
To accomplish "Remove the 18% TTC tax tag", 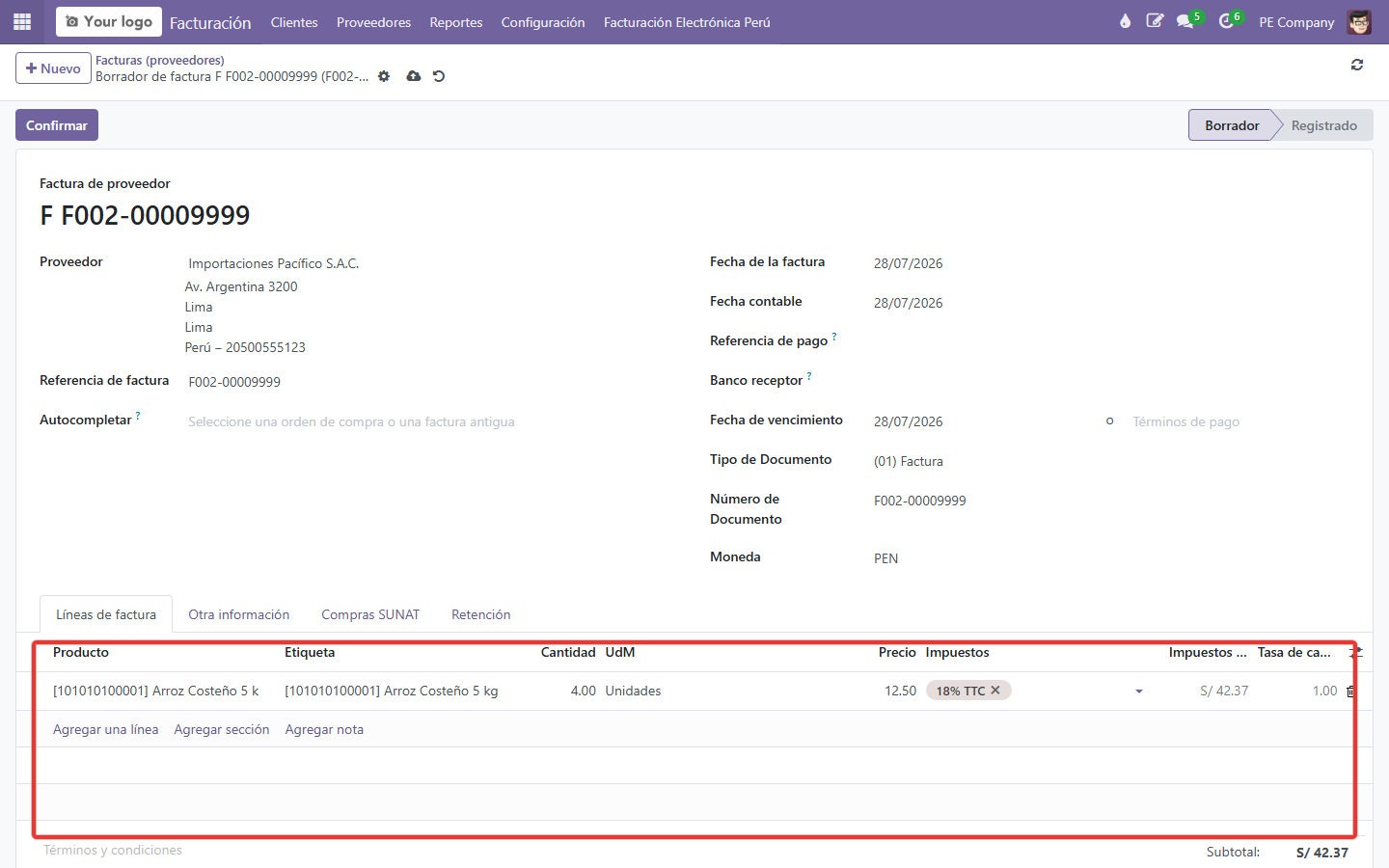I will point(995,690).
